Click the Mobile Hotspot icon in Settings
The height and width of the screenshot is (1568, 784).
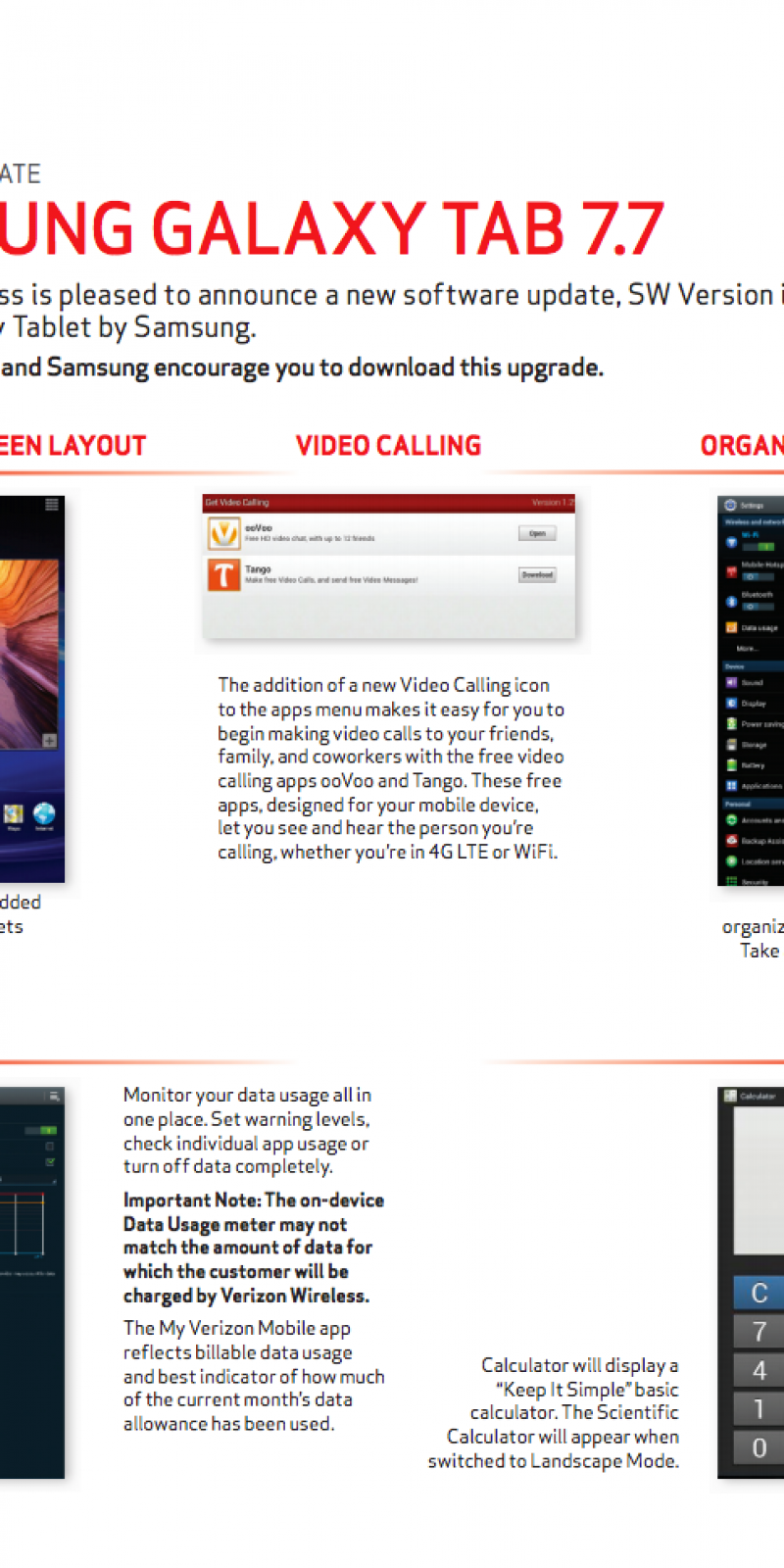coord(731,571)
